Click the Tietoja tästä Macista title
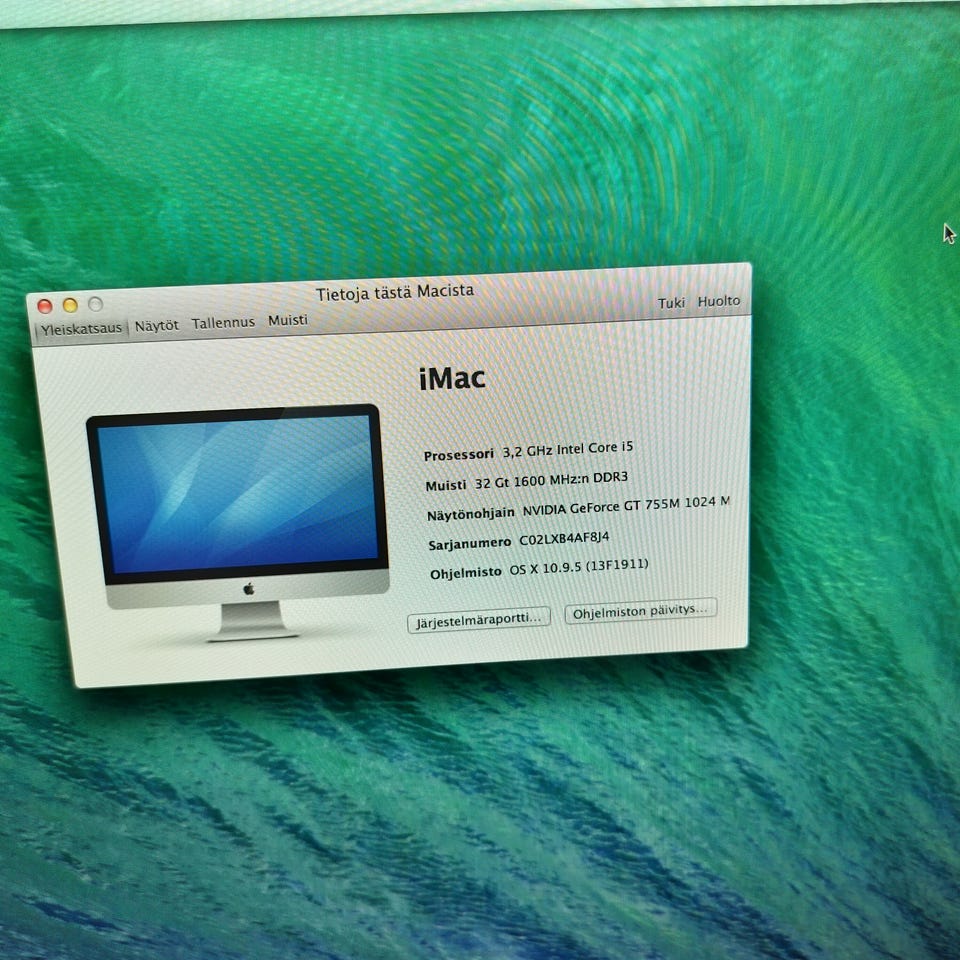960x960 pixels. pyautogui.click(x=395, y=292)
